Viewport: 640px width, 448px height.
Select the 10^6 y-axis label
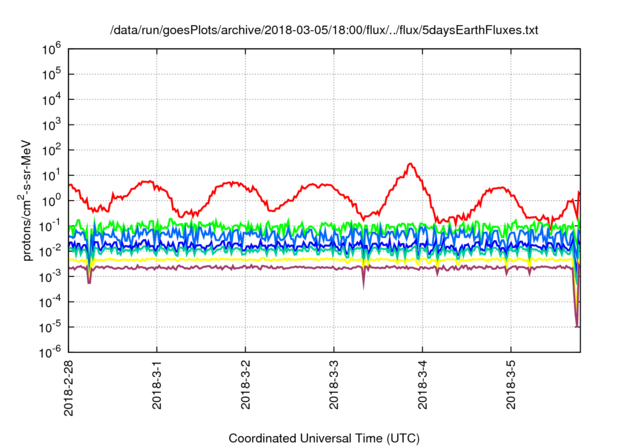pyautogui.click(x=51, y=49)
